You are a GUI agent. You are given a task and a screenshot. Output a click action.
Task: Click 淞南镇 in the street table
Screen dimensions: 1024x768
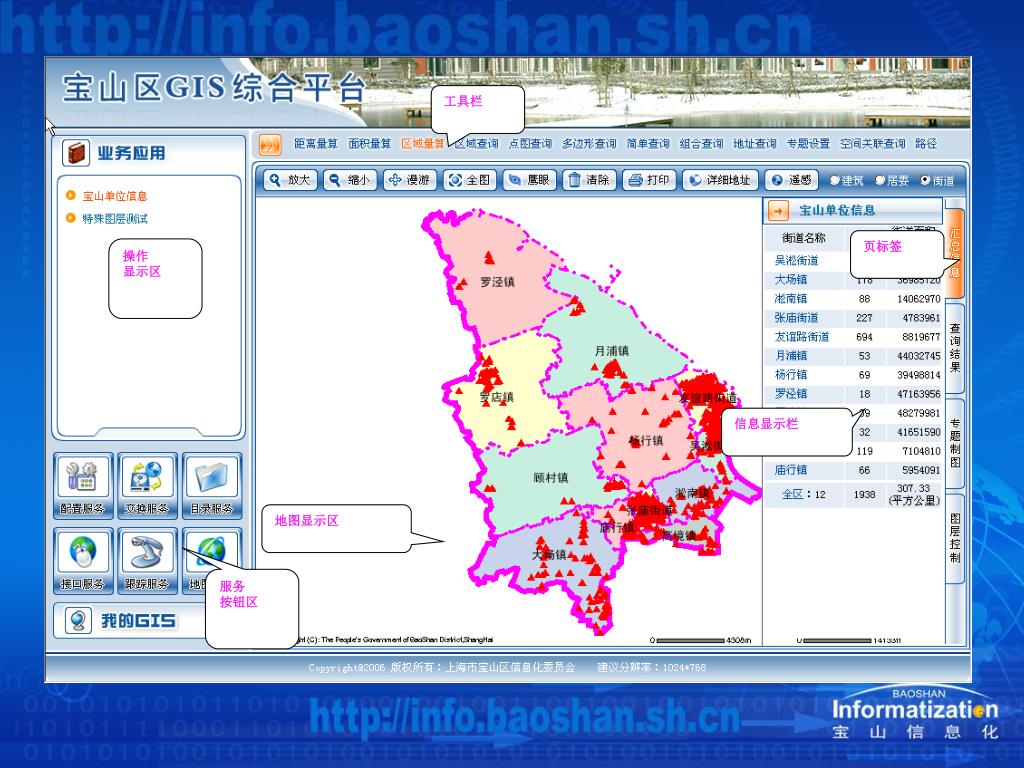(x=790, y=298)
